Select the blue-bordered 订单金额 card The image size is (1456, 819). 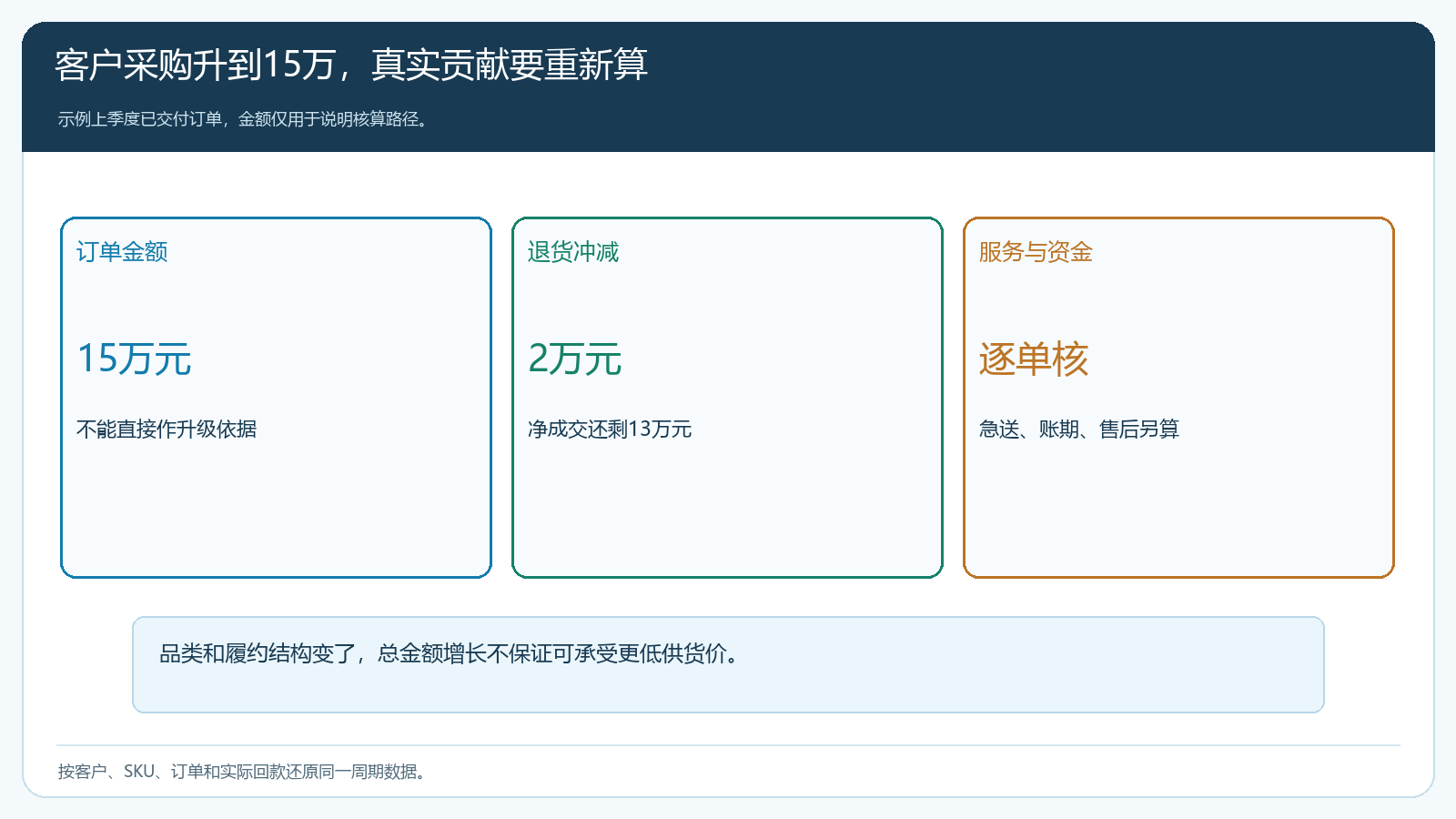pos(276,398)
